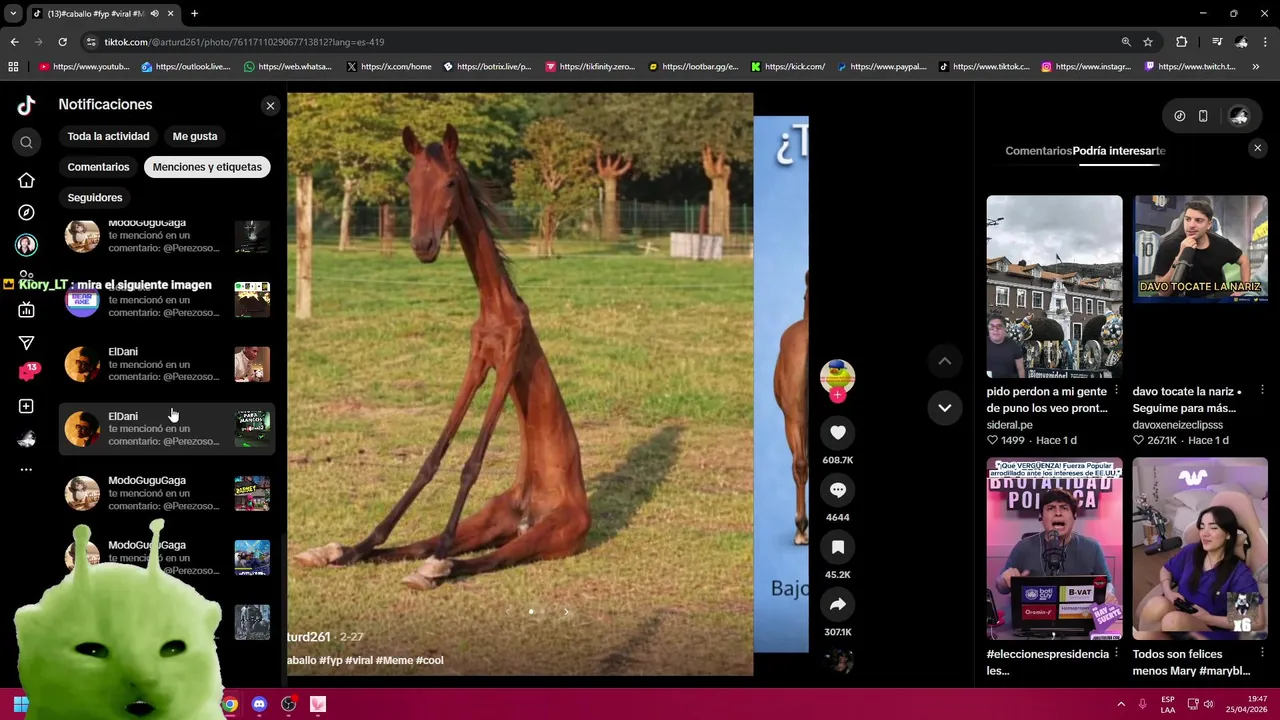Save the post with bookmark icon
Image resolution: width=1280 pixels, height=720 pixels.
pos(838,547)
